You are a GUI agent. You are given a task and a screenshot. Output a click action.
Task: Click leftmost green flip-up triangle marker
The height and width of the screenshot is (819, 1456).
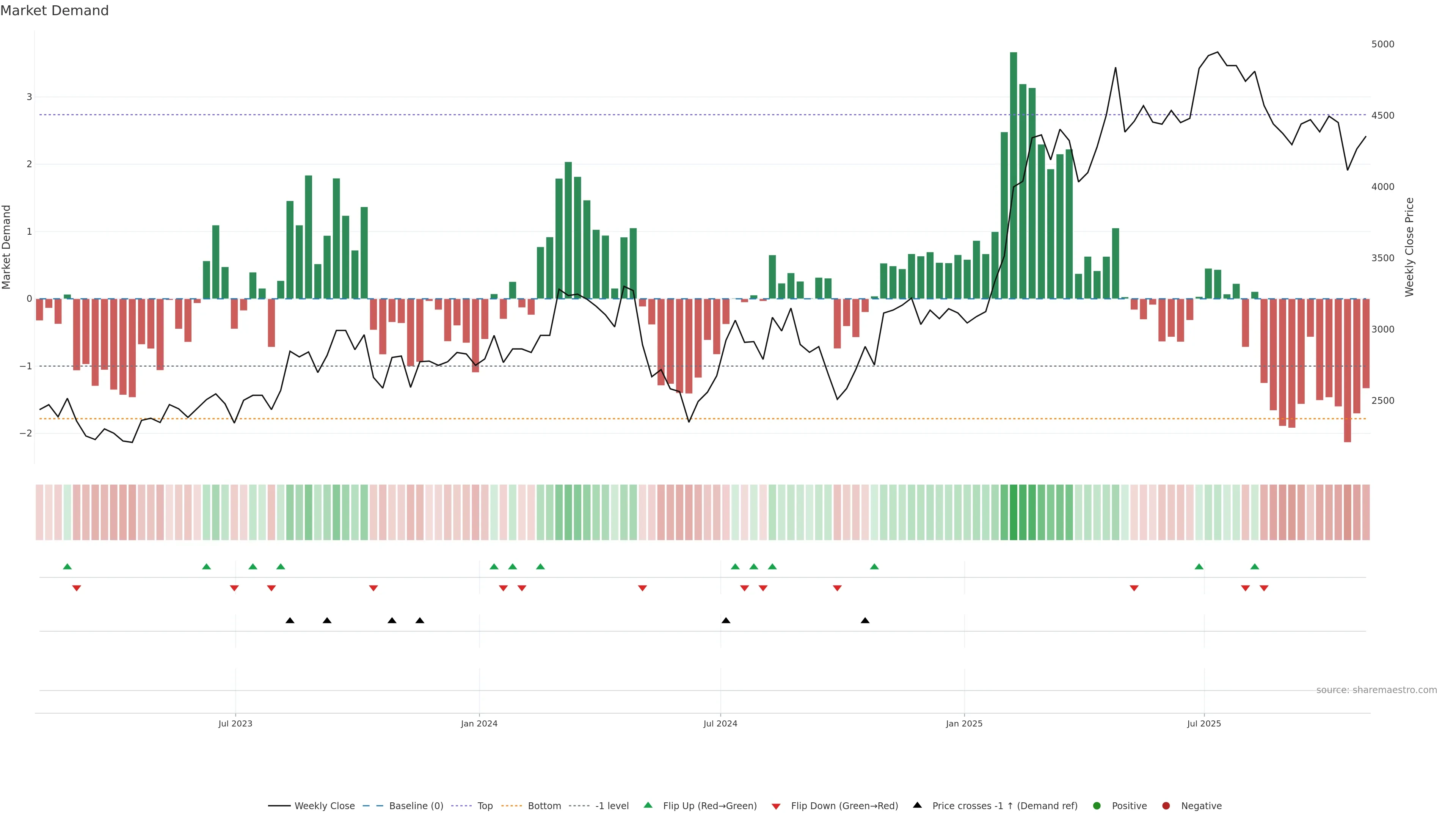[x=67, y=566]
